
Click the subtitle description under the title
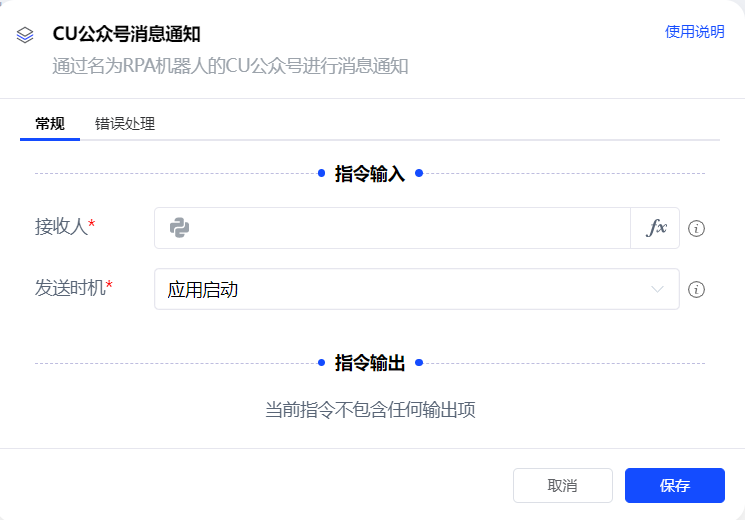click(x=230, y=67)
